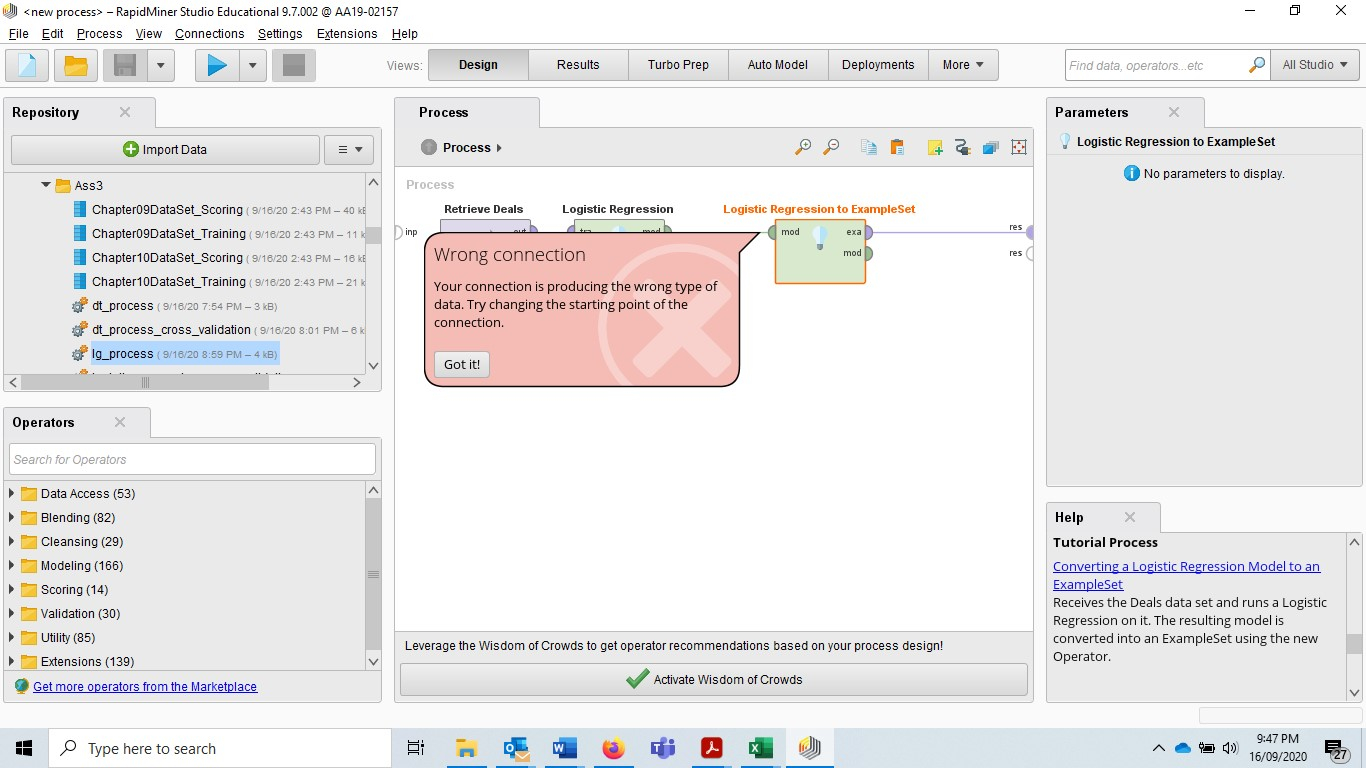This screenshot has height=768, width=1366.
Task: Add a note to the process
Action: pos(935,147)
